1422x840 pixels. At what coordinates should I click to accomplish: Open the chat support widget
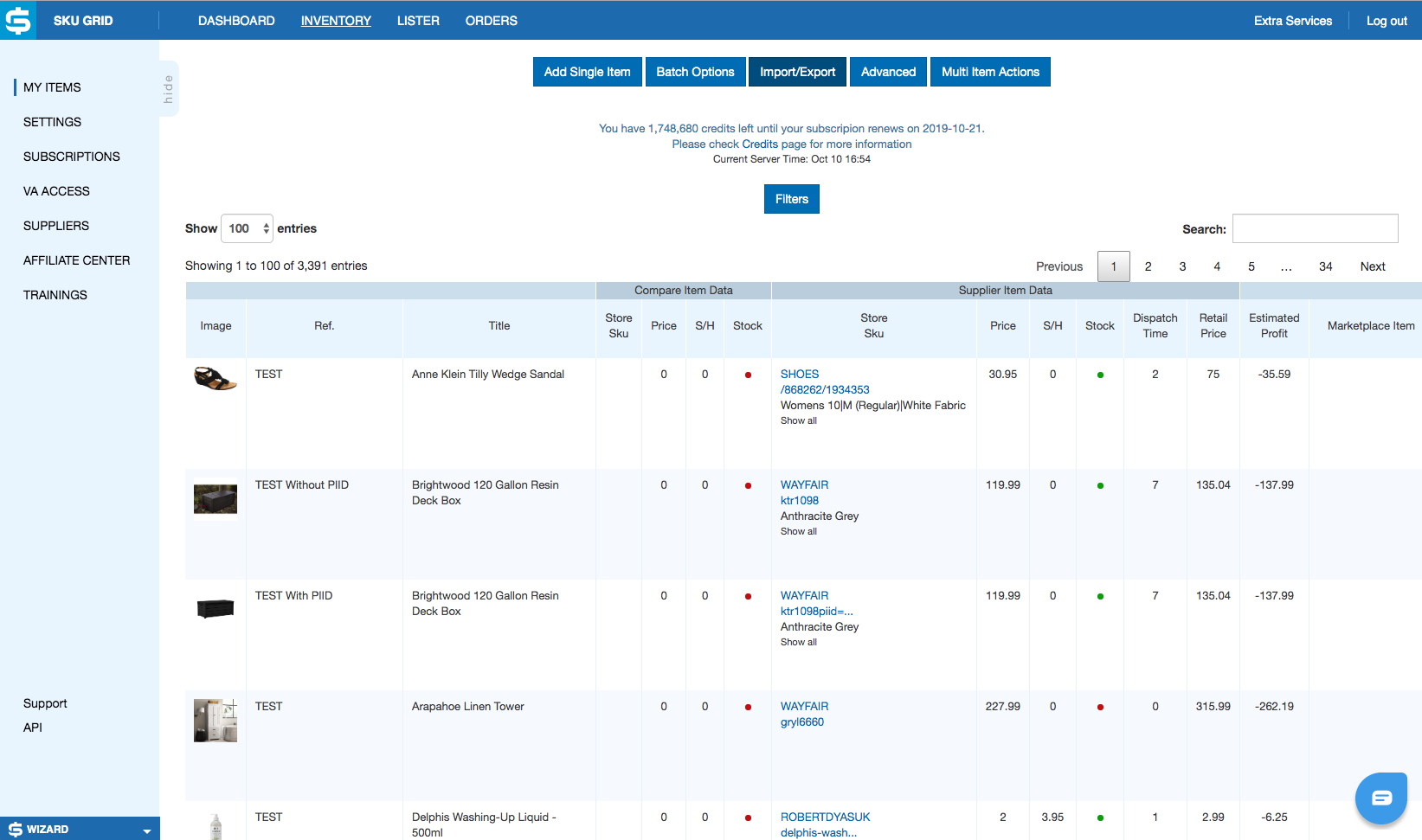click(1381, 797)
